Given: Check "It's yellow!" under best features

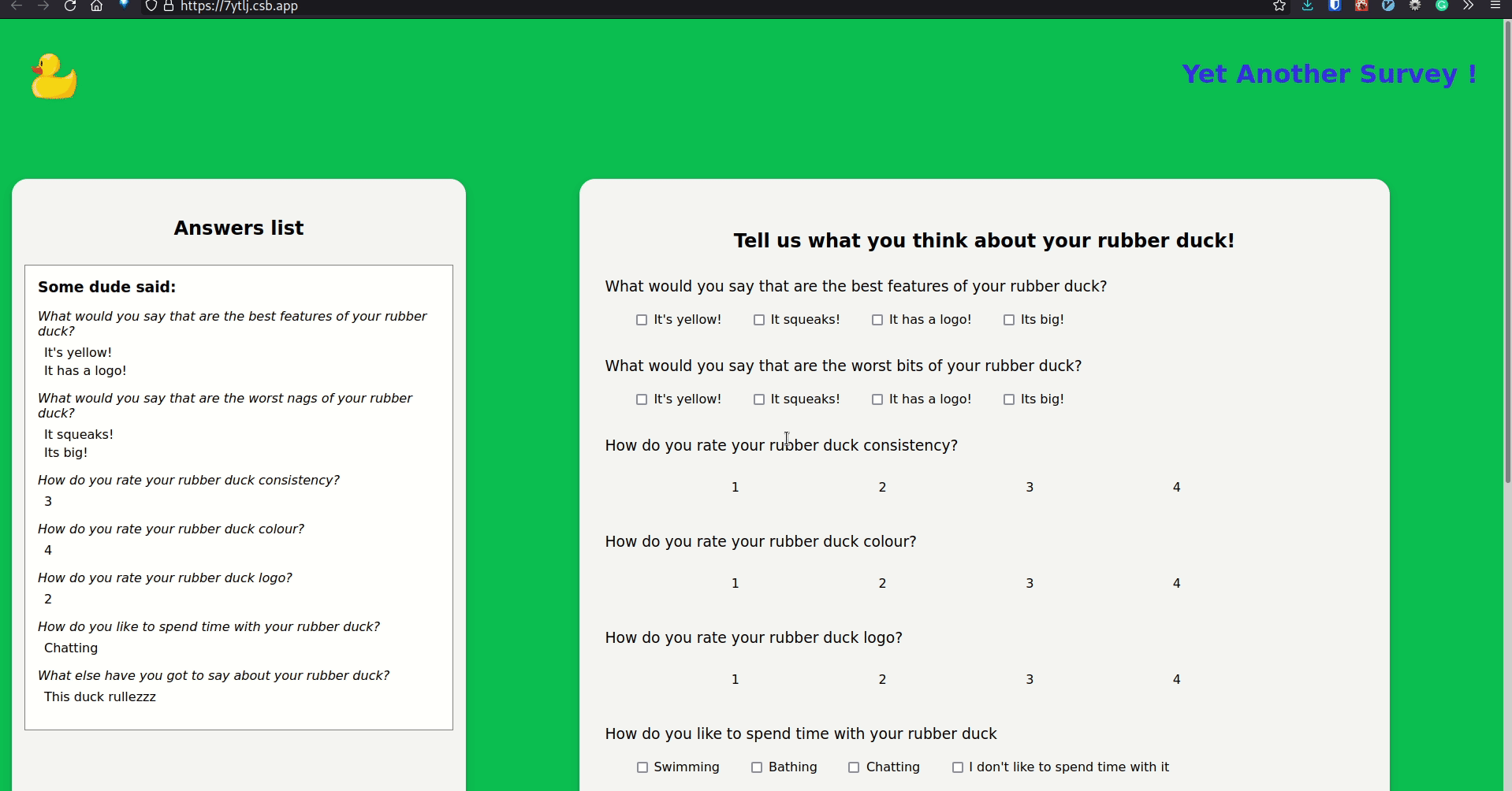Looking at the screenshot, I should pos(642,320).
